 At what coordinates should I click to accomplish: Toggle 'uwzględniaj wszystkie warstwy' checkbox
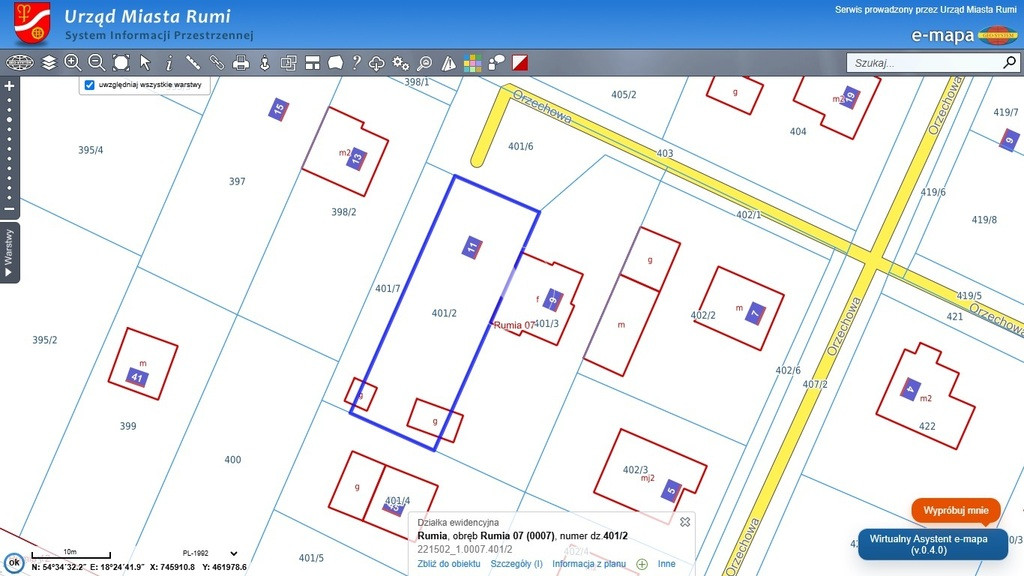[90, 85]
